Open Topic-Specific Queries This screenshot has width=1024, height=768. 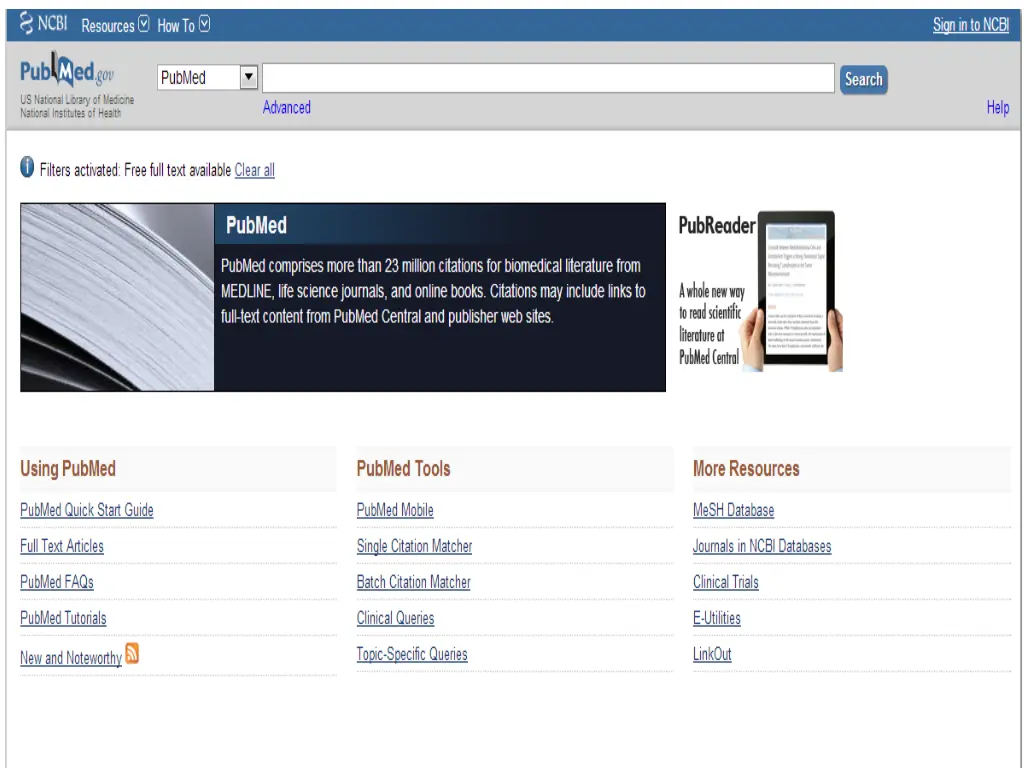coord(412,654)
